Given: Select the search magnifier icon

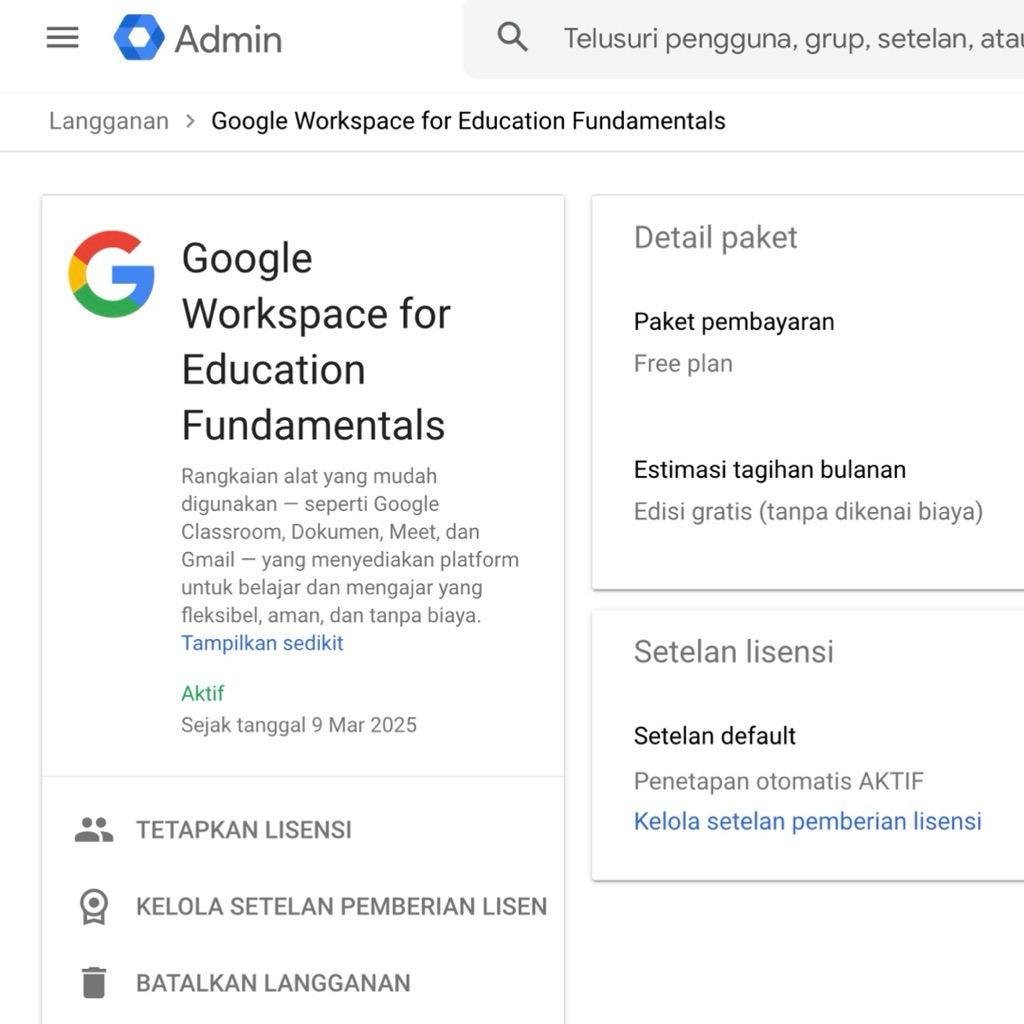Looking at the screenshot, I should 512,36.
